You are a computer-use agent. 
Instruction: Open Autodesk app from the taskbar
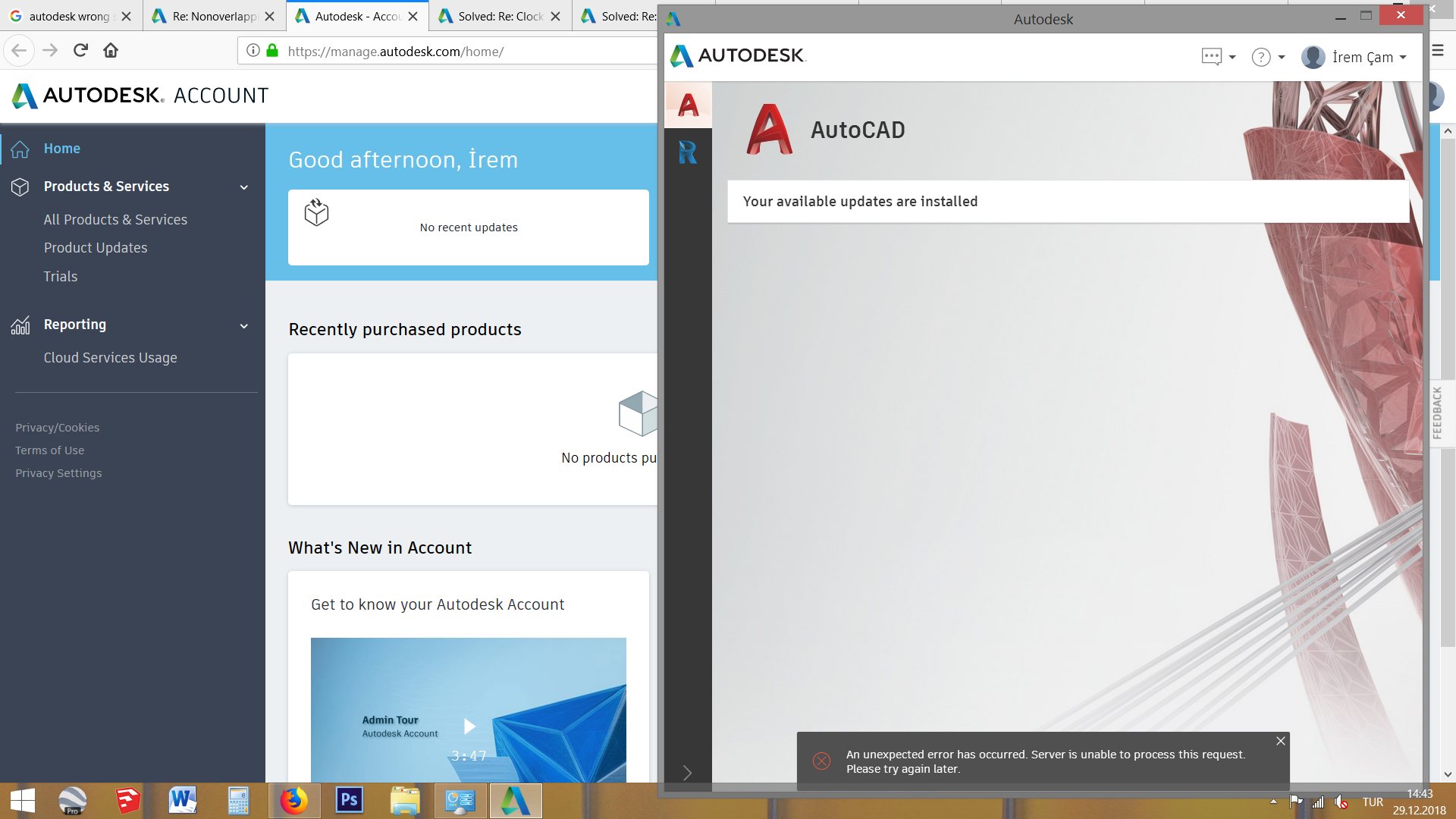coord(516,801)
